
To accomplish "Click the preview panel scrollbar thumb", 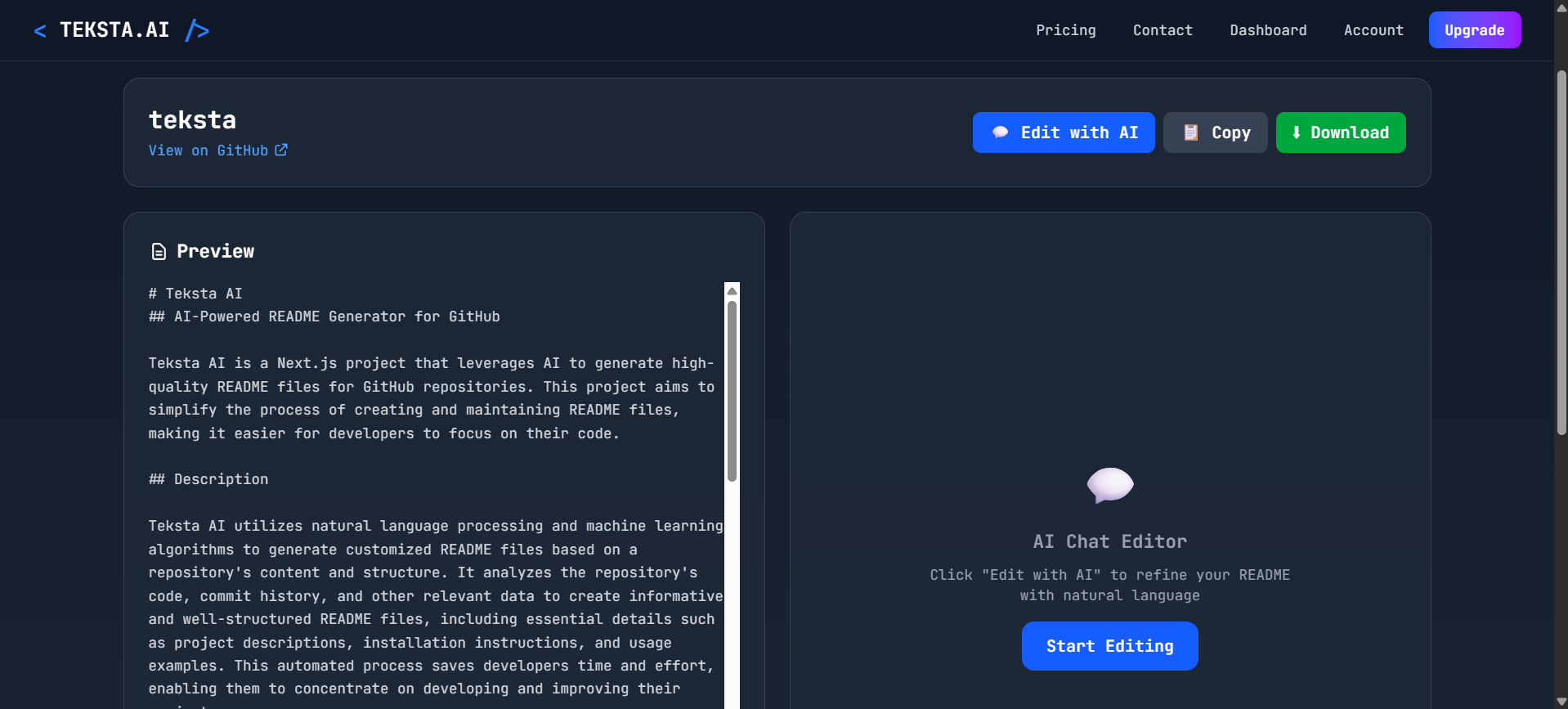I will point(732,391).
